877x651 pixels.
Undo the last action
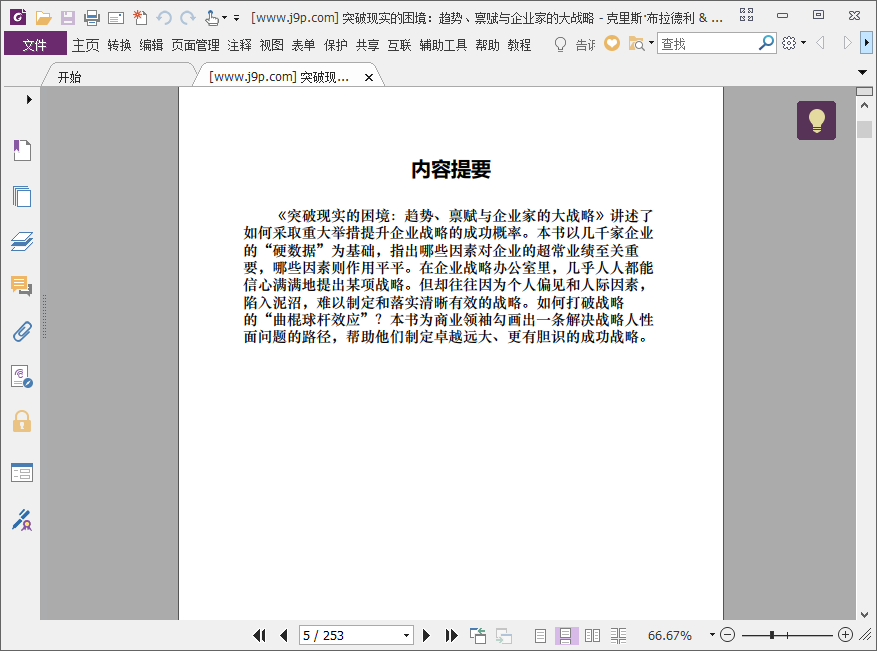click(164, 18)
